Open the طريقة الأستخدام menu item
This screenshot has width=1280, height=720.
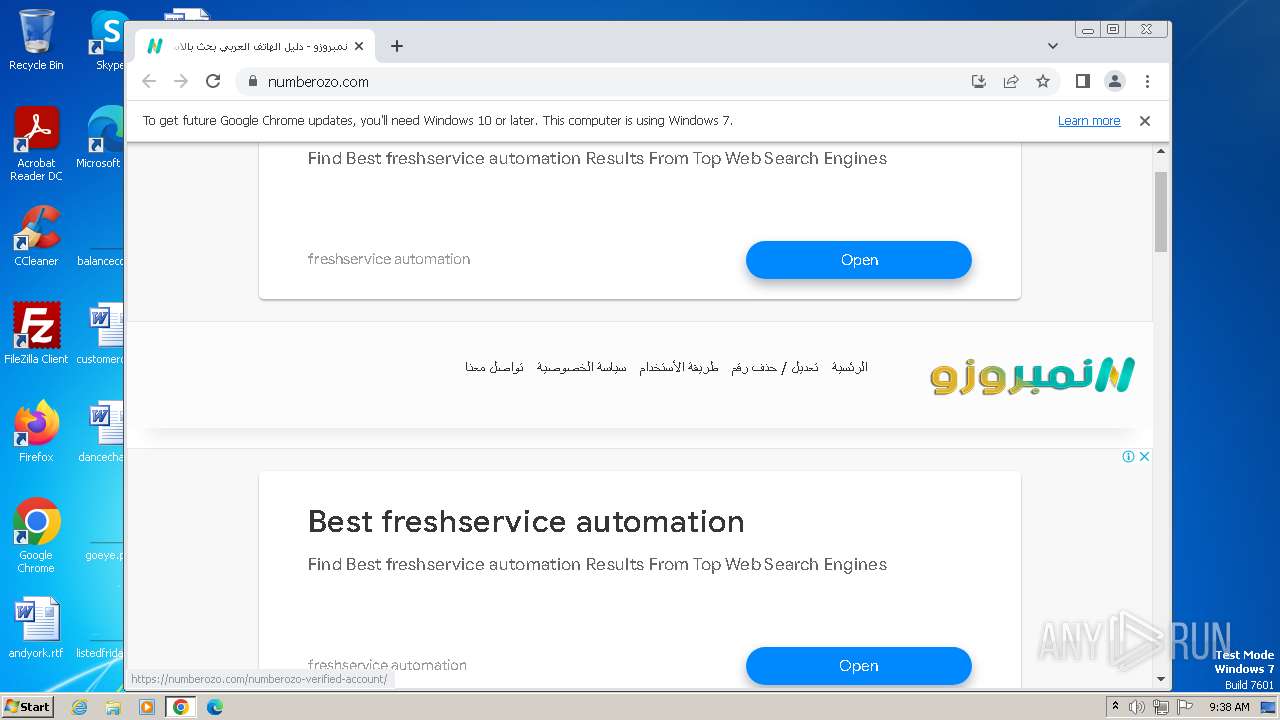tap(679, 367)
